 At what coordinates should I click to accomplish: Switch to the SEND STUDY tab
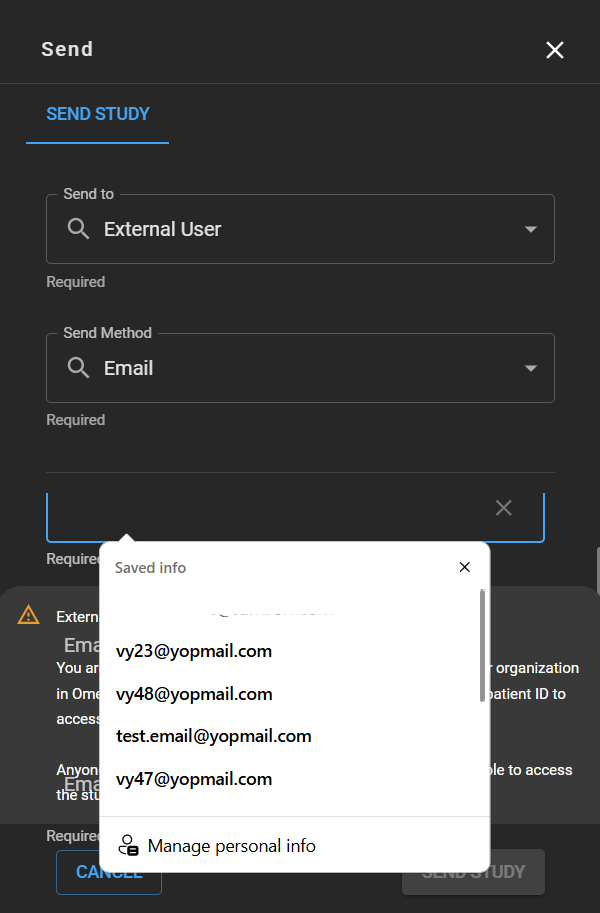tap(98, 114)
